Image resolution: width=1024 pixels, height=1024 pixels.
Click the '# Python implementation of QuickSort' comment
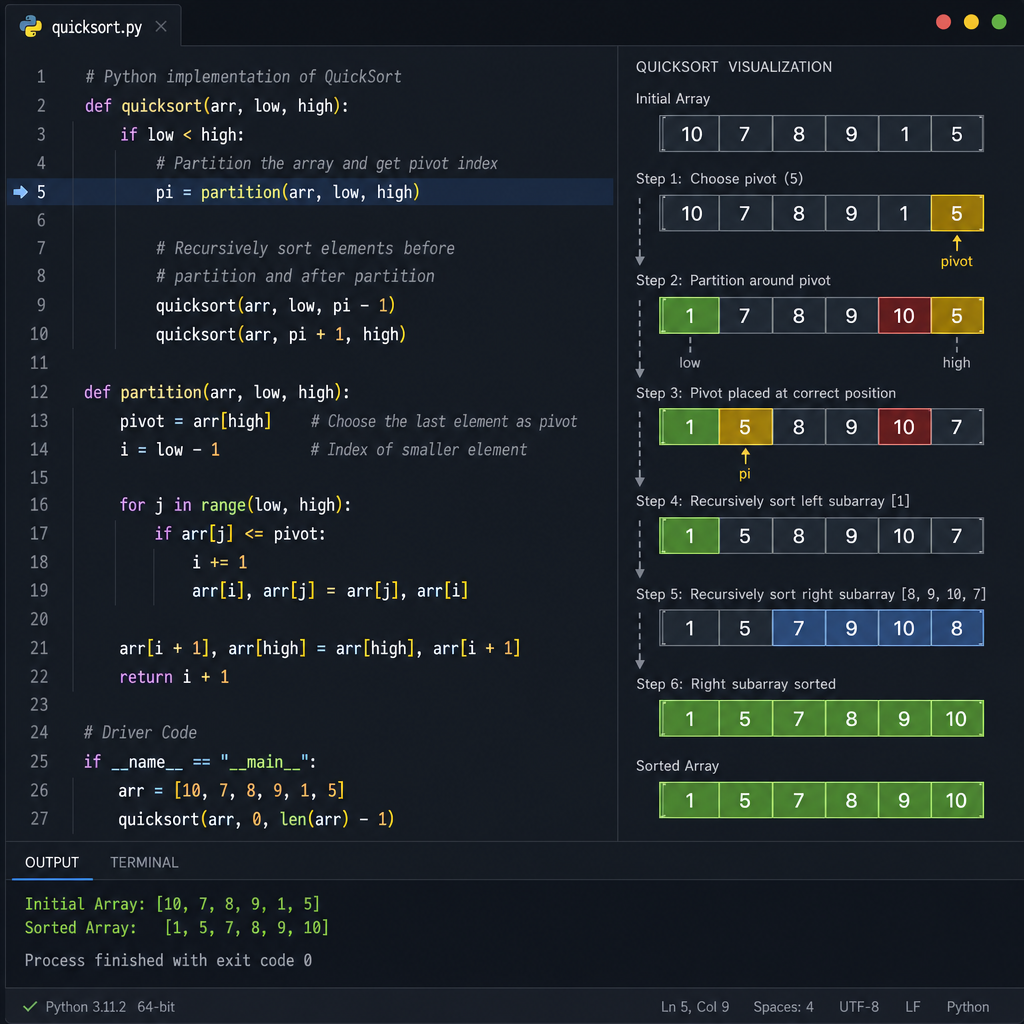point(243,76)
